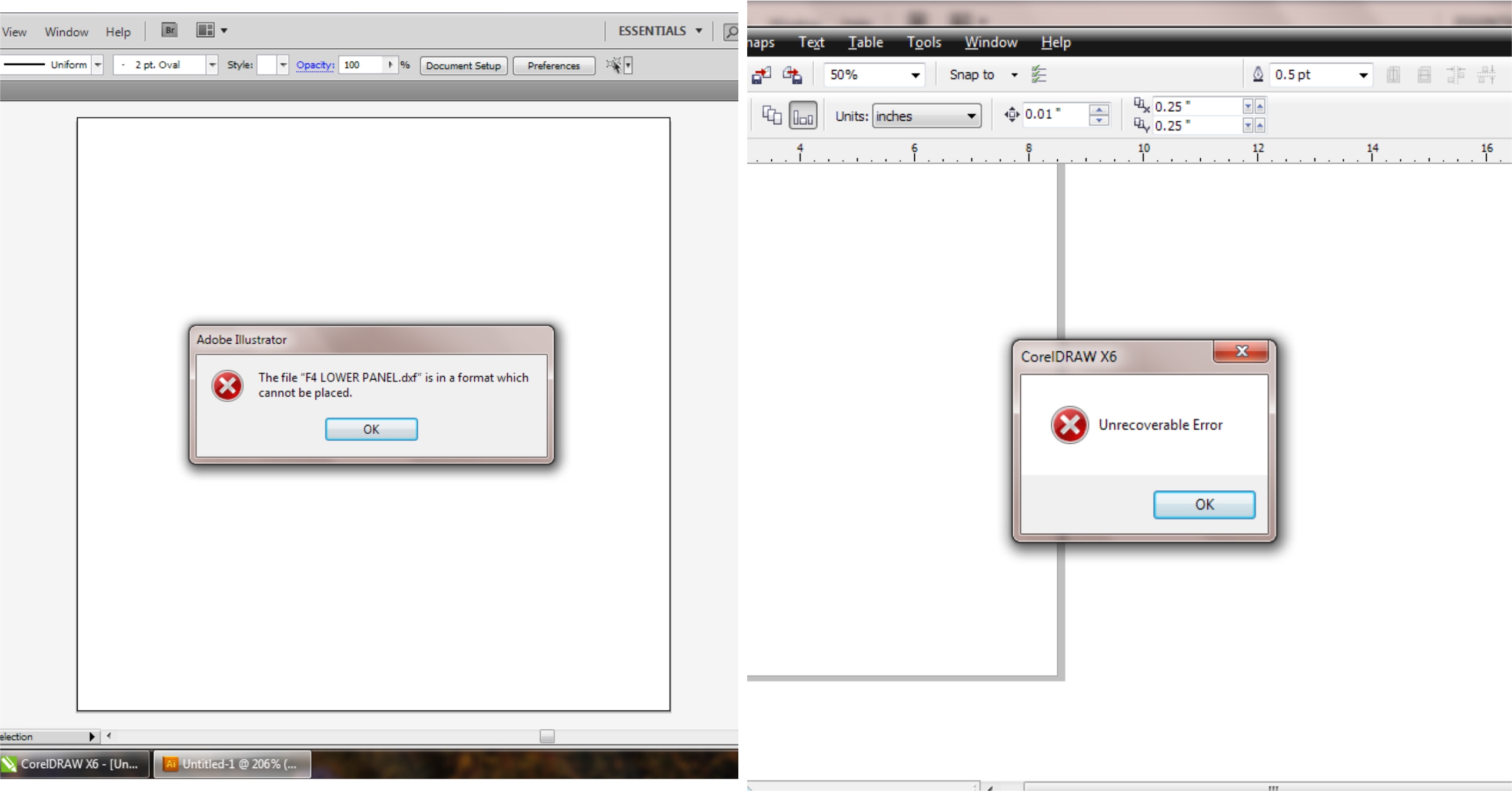Toggle the all pages button beside Units
1512x791 pixels.
click(x=771, y=115)
